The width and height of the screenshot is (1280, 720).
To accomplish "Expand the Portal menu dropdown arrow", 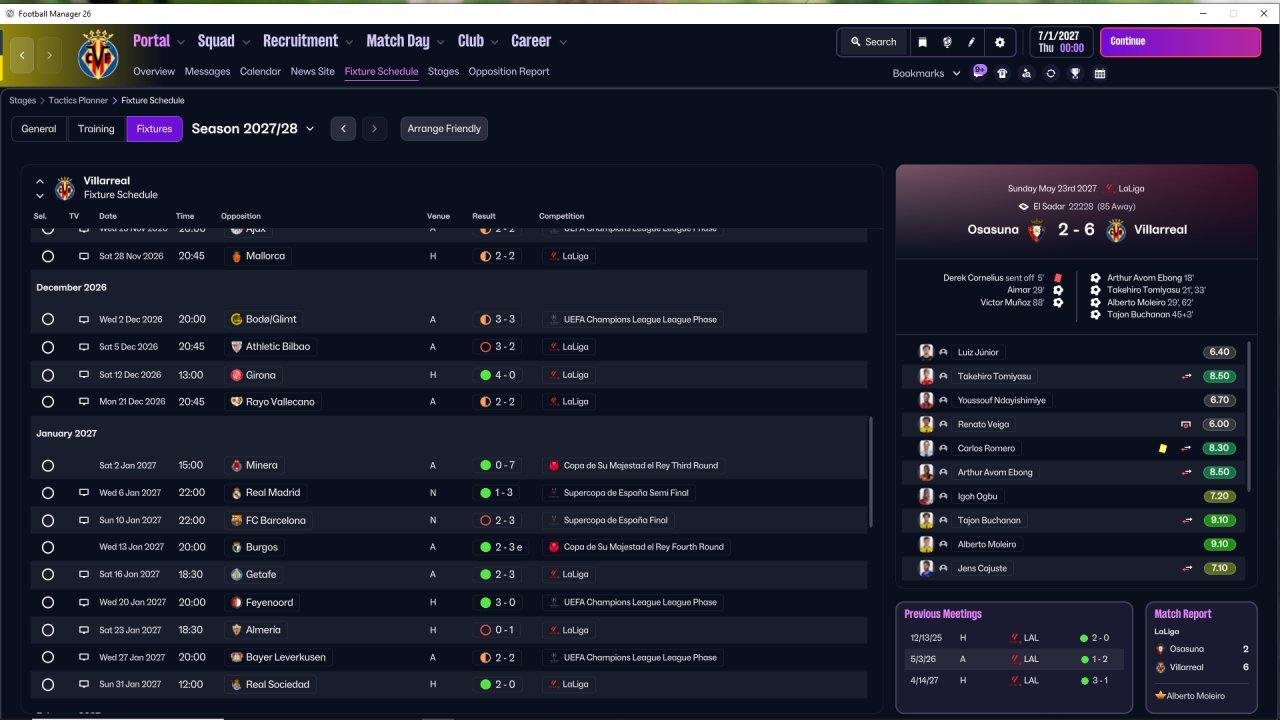I will [x=181, y=42].
